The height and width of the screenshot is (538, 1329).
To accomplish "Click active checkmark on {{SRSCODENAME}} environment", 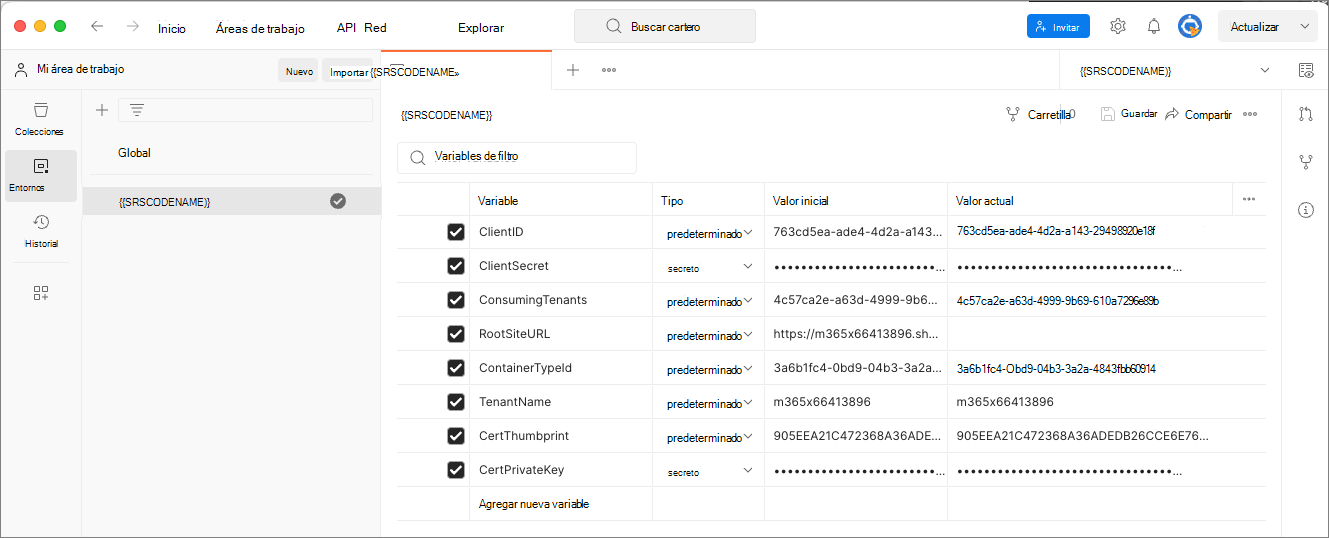I will click(x=338, y=201).
